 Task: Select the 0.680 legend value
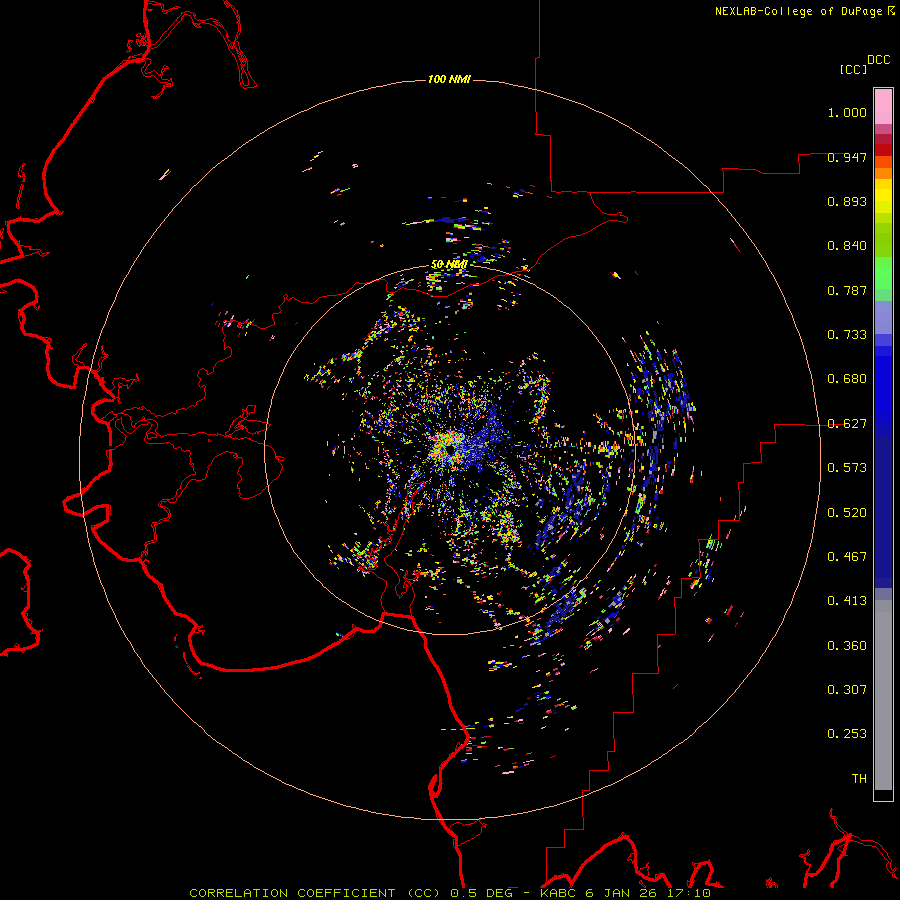point(847,379)
